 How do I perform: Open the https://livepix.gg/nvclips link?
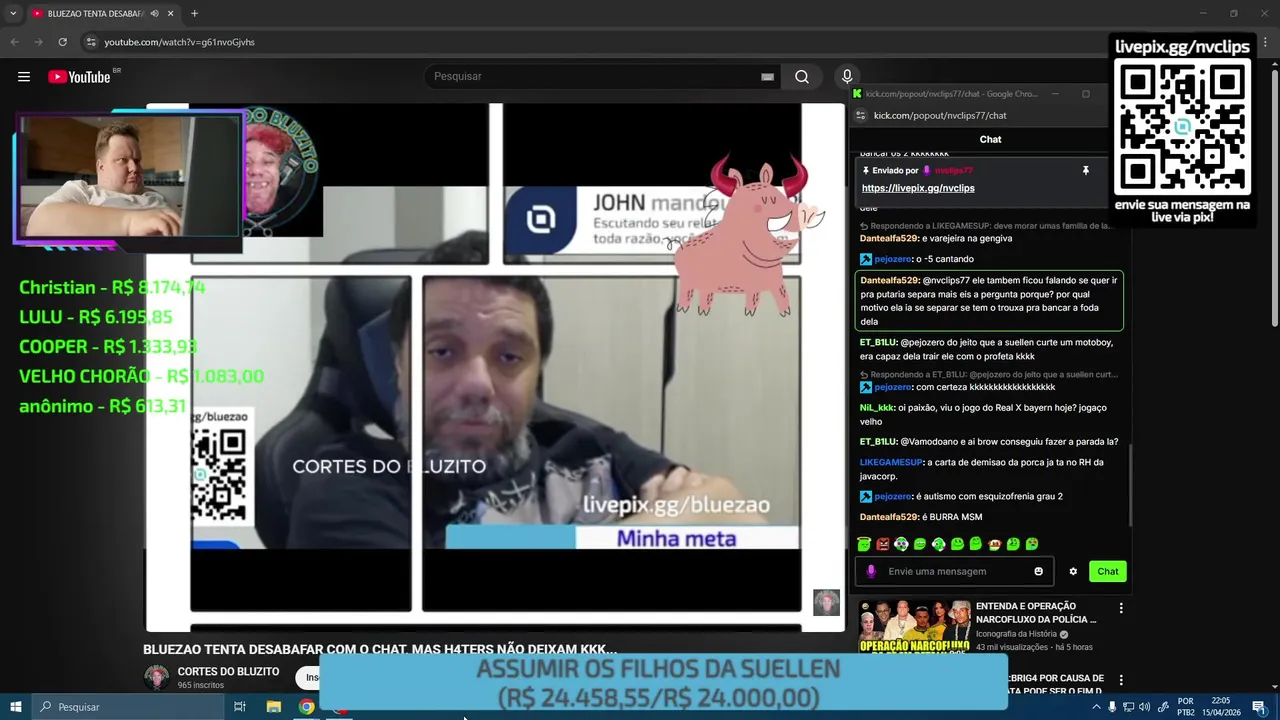917,188
